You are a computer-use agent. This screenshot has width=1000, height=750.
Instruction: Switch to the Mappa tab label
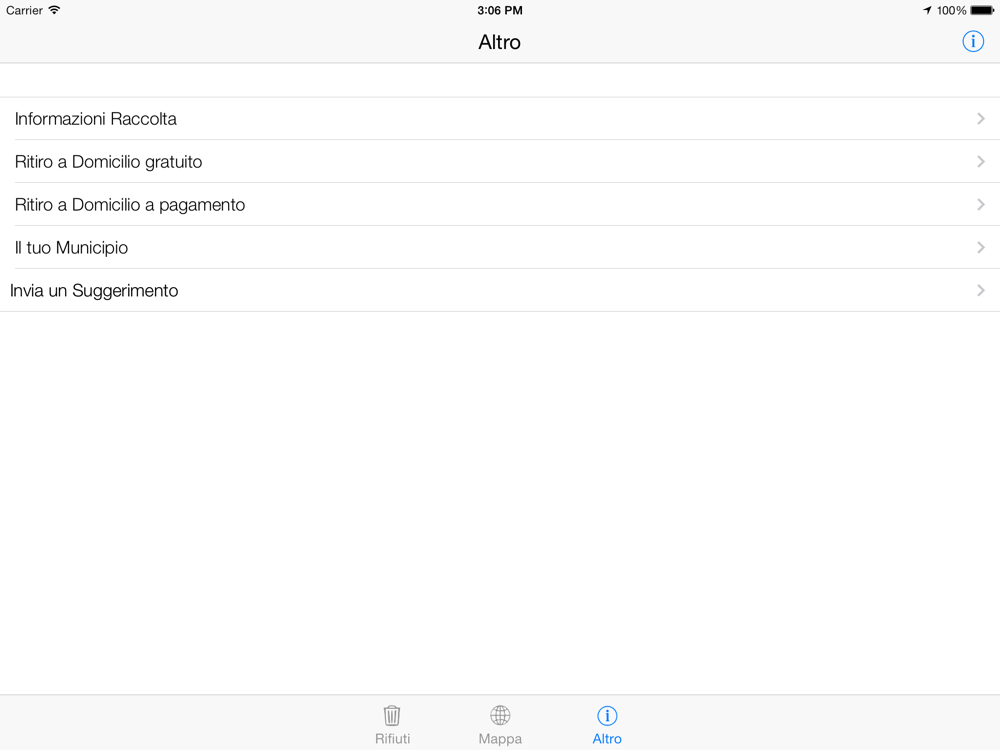click(500, 739)
